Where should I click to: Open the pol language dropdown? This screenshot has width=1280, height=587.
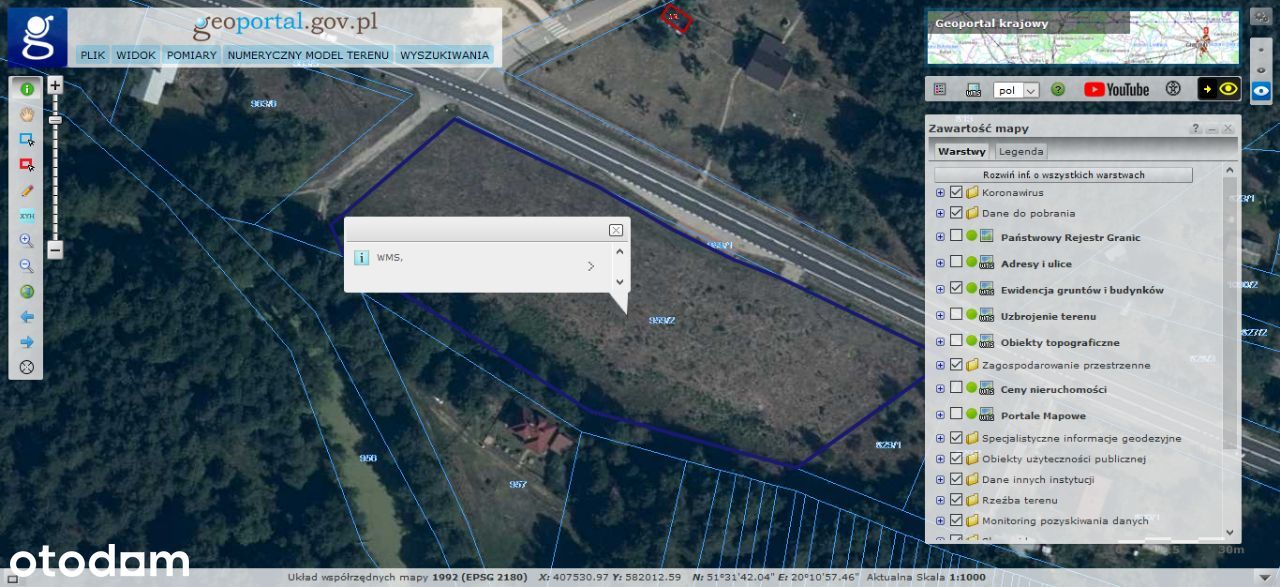1016,90
